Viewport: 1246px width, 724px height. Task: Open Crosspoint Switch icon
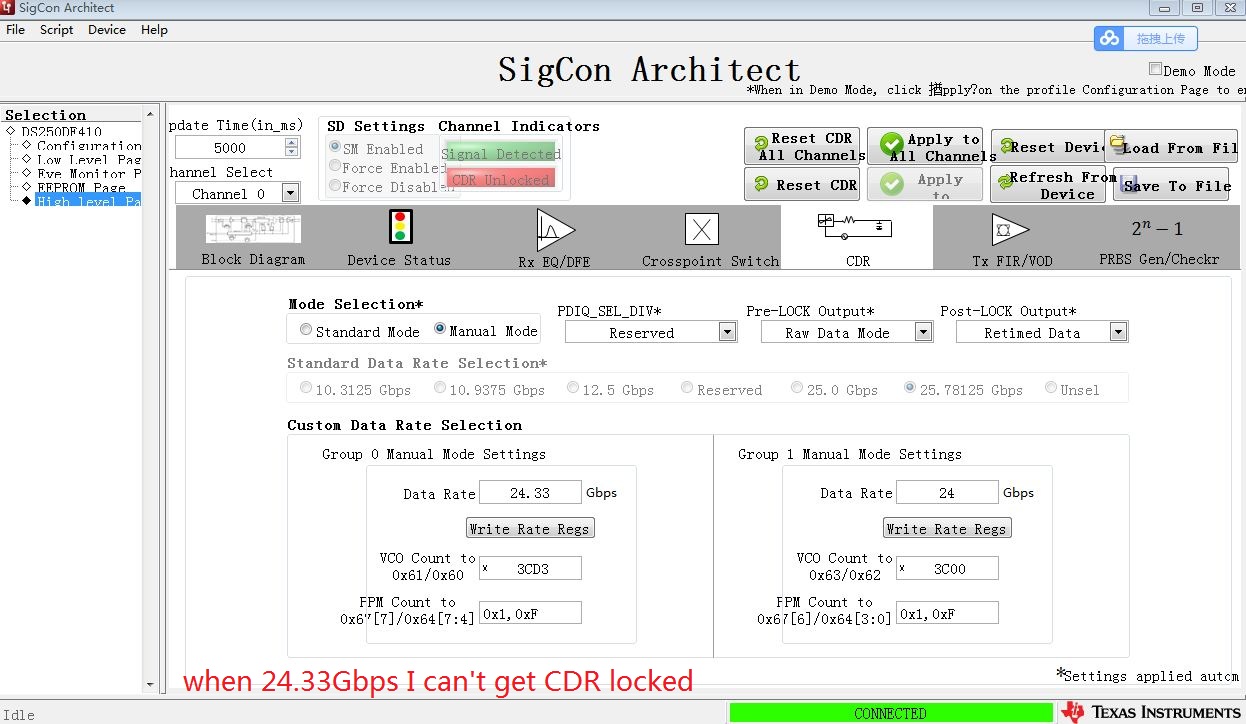click(702, 230)
